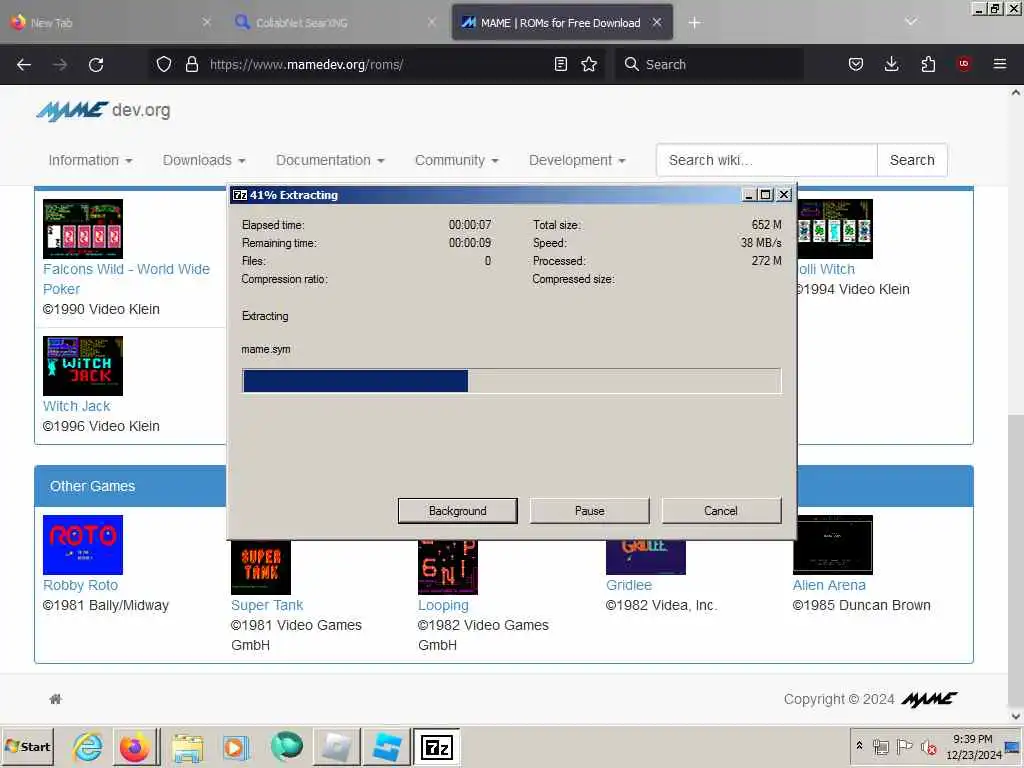1024x768 pixels.
Task: Open the Gridlee link
Action: (629, 585)
